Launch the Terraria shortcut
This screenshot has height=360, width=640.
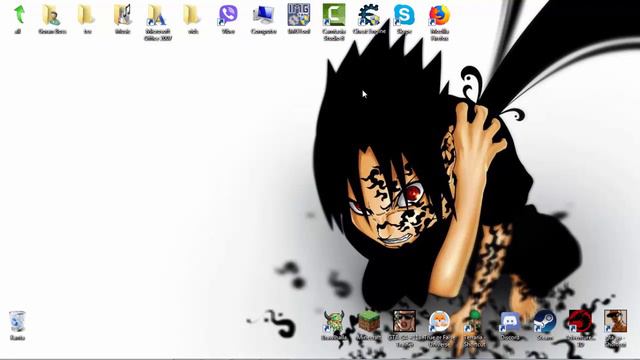tap(474, 322)
